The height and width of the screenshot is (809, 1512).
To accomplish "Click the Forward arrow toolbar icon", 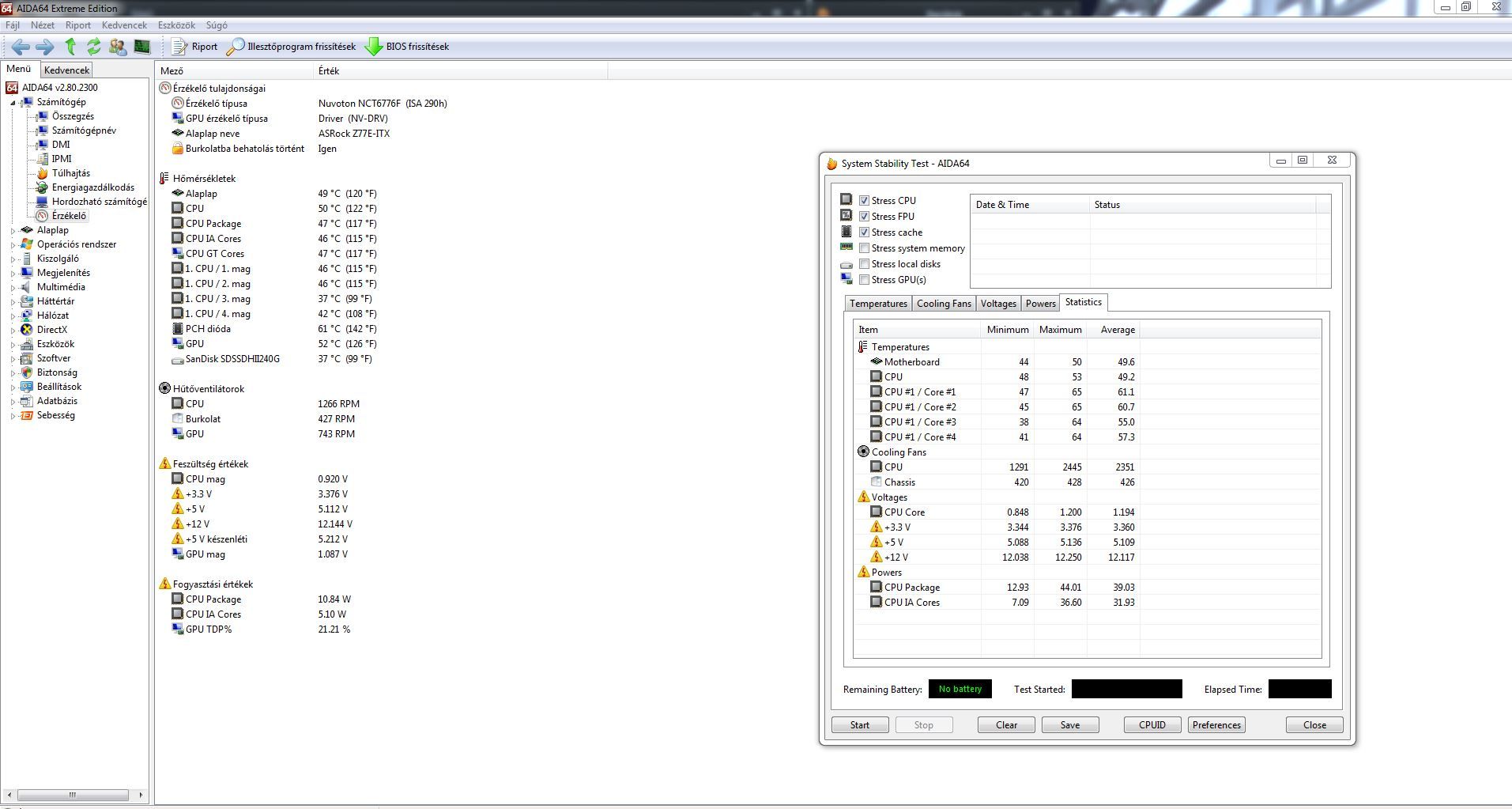I will point(45,47).
